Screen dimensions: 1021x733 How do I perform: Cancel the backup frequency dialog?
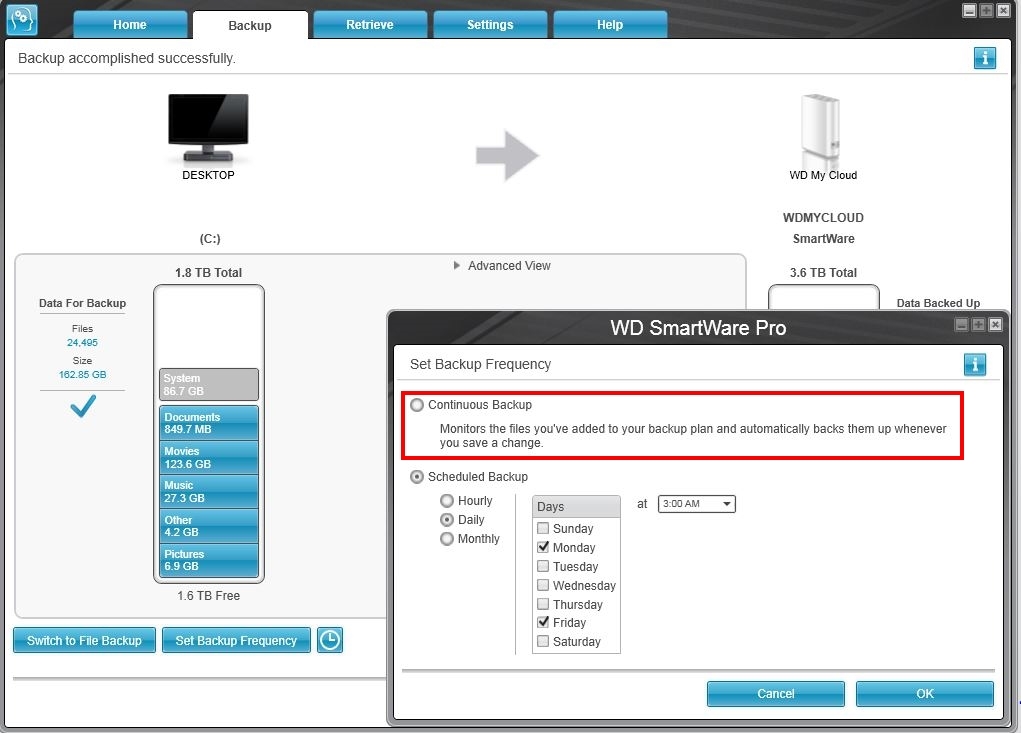(776, 693)
